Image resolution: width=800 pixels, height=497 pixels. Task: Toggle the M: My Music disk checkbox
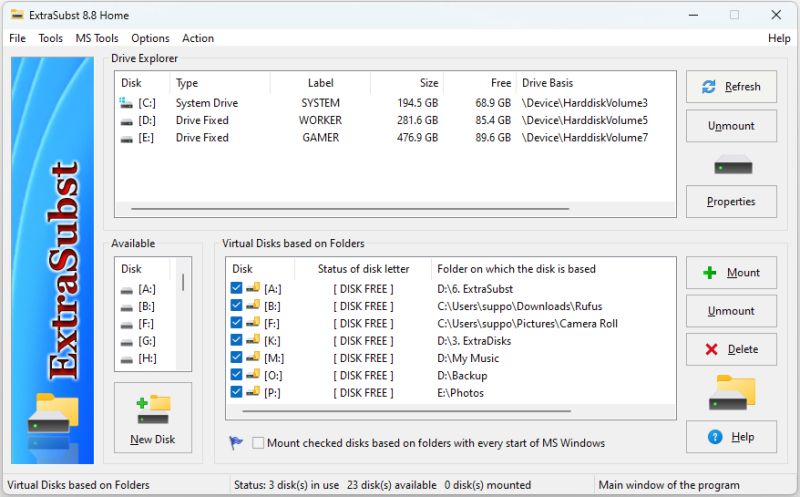(237, 358)
